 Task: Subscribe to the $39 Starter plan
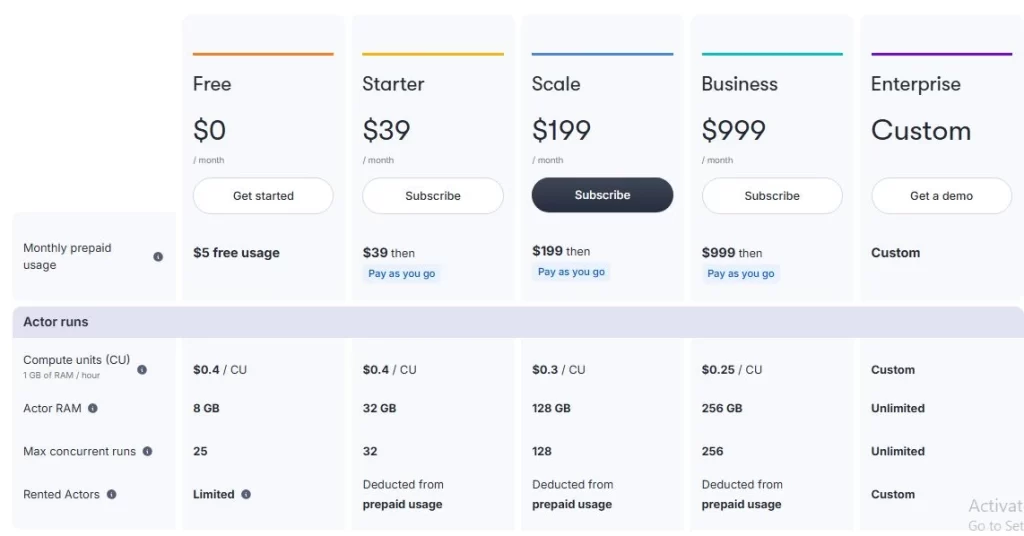coord(432,196)
